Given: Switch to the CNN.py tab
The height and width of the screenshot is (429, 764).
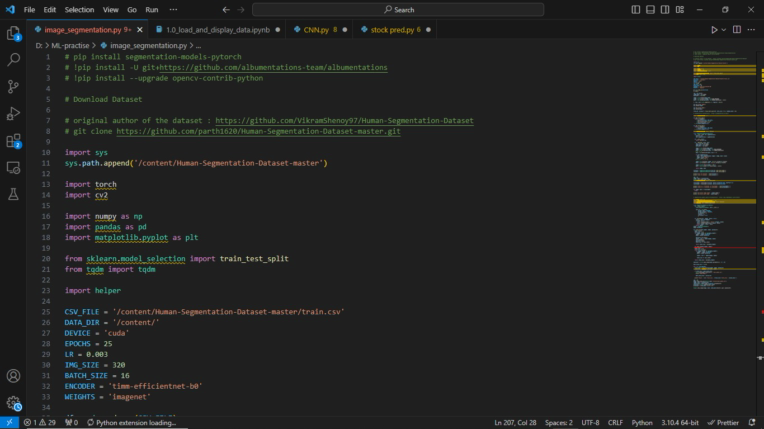Looking at the screenshot, I should (320, 30).
